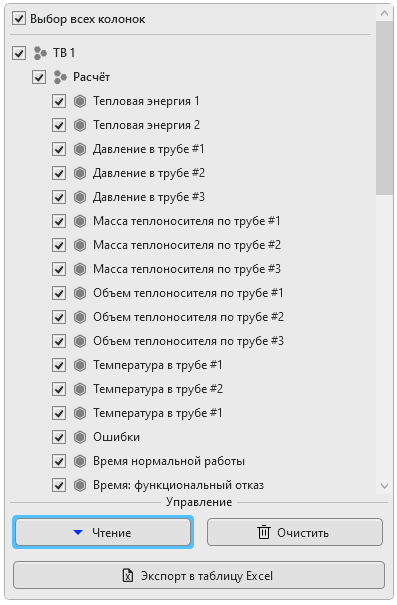Click hexagon icon beside Ошибки
The height and width of the screenshot is (605, 397).
[80, 437]
